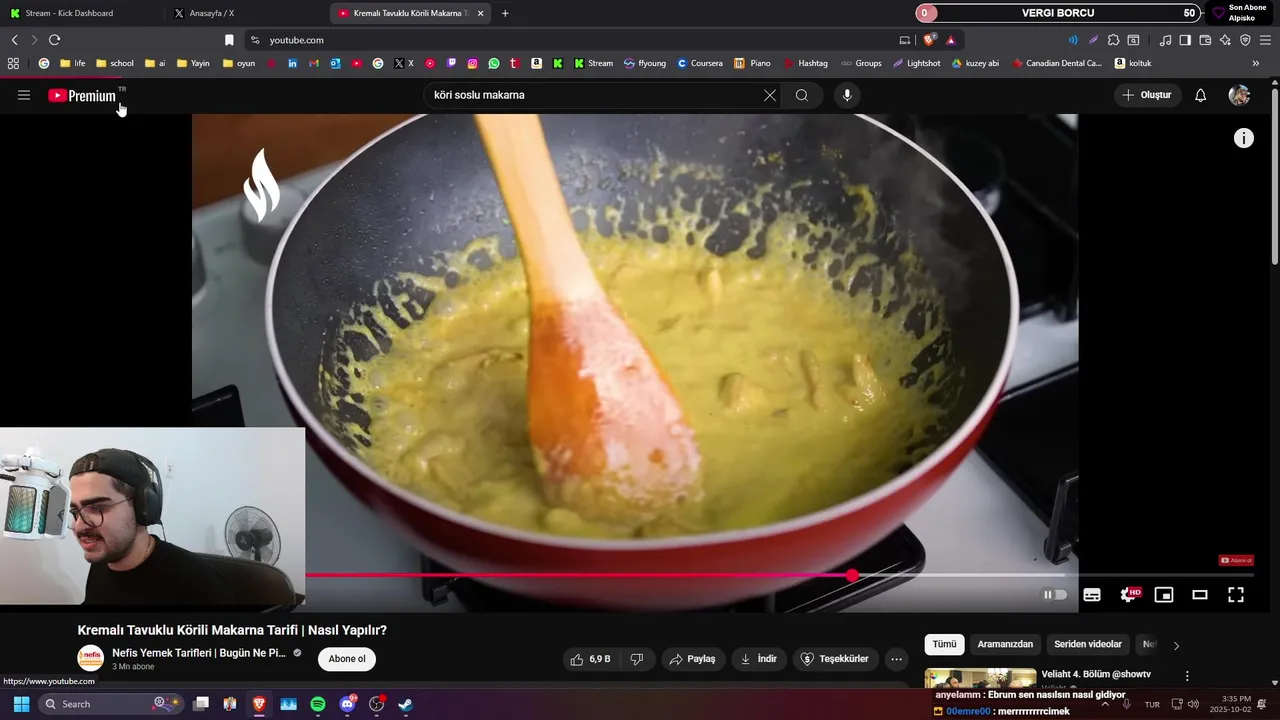Open Coursera bookmark
This screenshot has height=720, width=1280.
tap(700, 63)
